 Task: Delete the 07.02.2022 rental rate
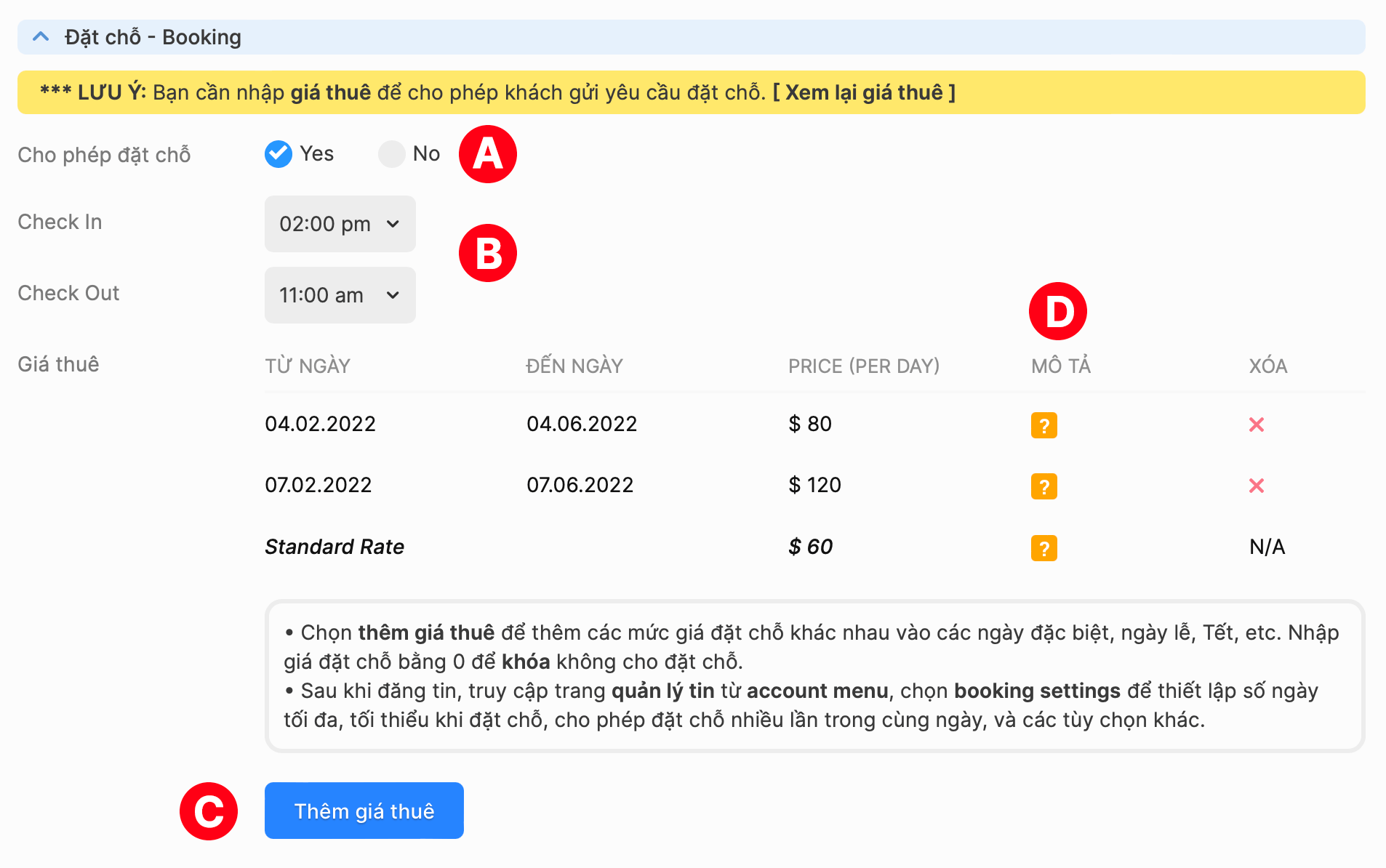click(1256, 486)
